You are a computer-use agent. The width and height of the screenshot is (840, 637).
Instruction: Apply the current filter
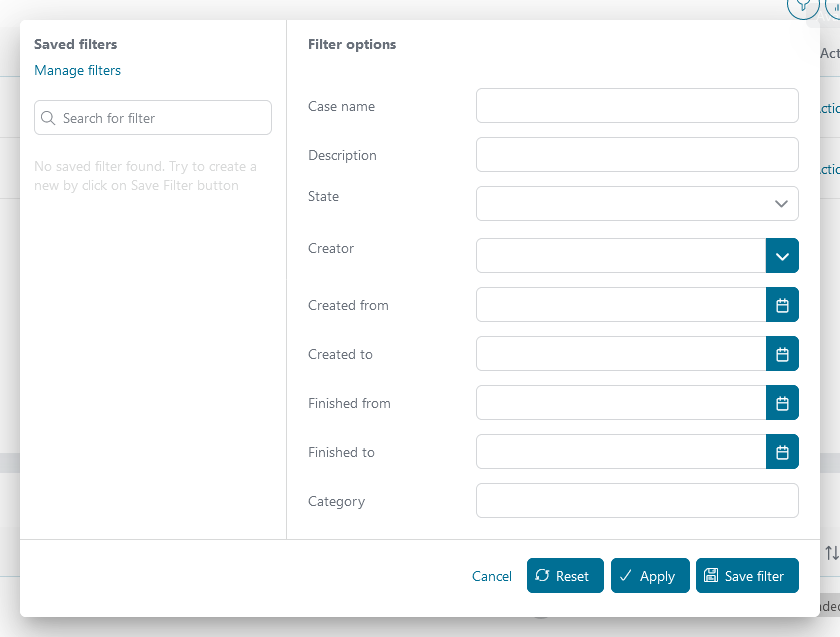650,575
